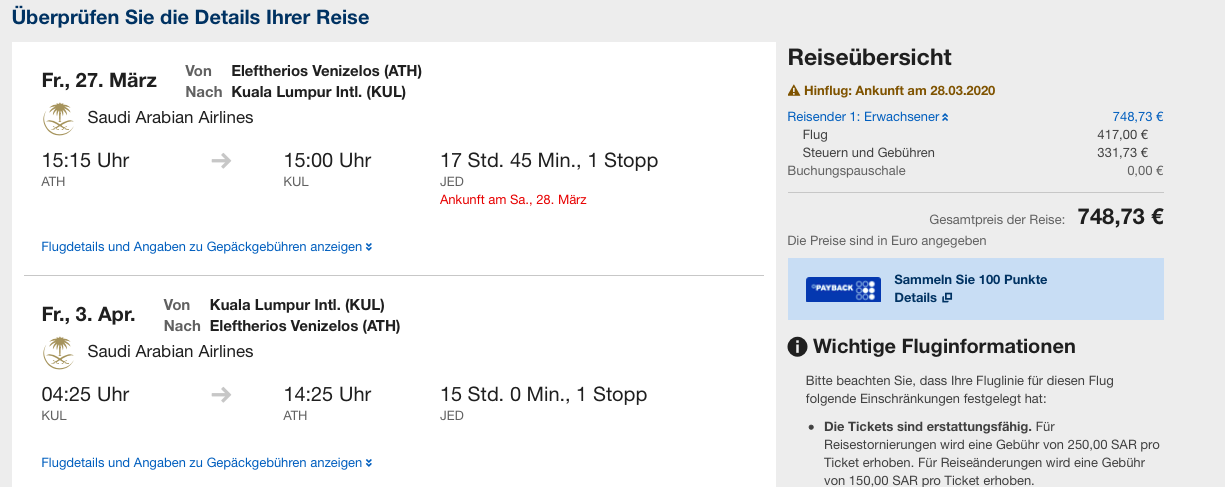Click the Reiseübersicht heading
1225x487 pixels.
click(x=870, y=58)
